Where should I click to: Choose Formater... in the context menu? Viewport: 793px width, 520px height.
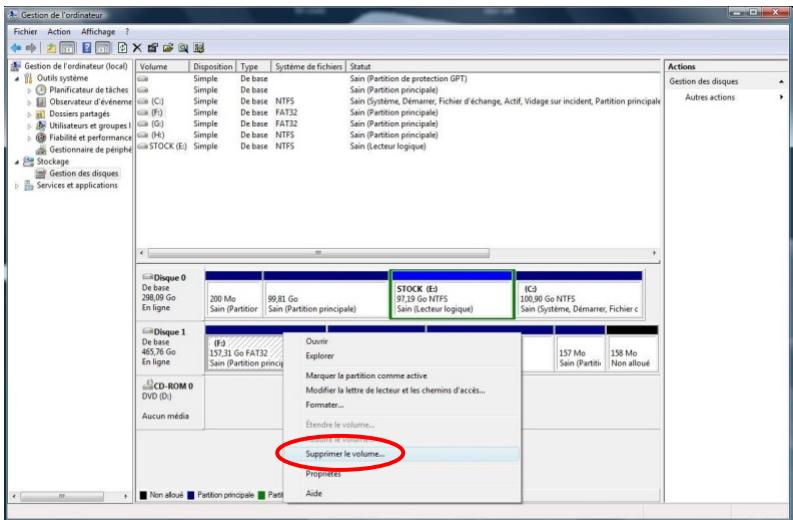pyautogui.click(x=402, y=405)
